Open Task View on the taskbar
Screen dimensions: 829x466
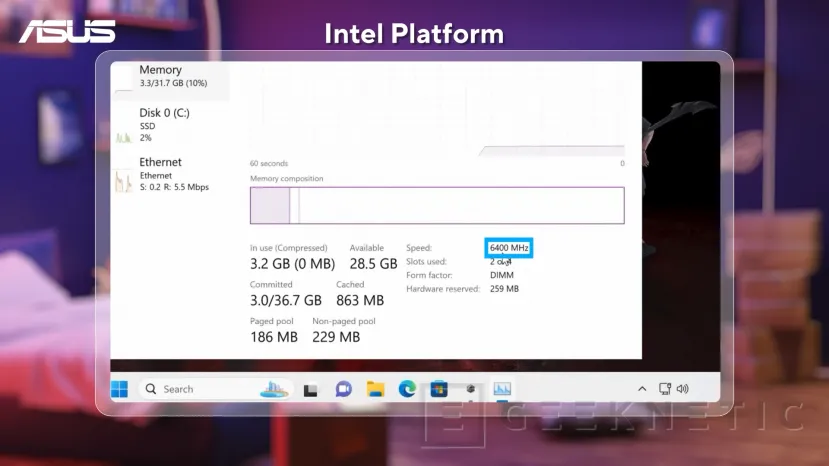point(310,390)
